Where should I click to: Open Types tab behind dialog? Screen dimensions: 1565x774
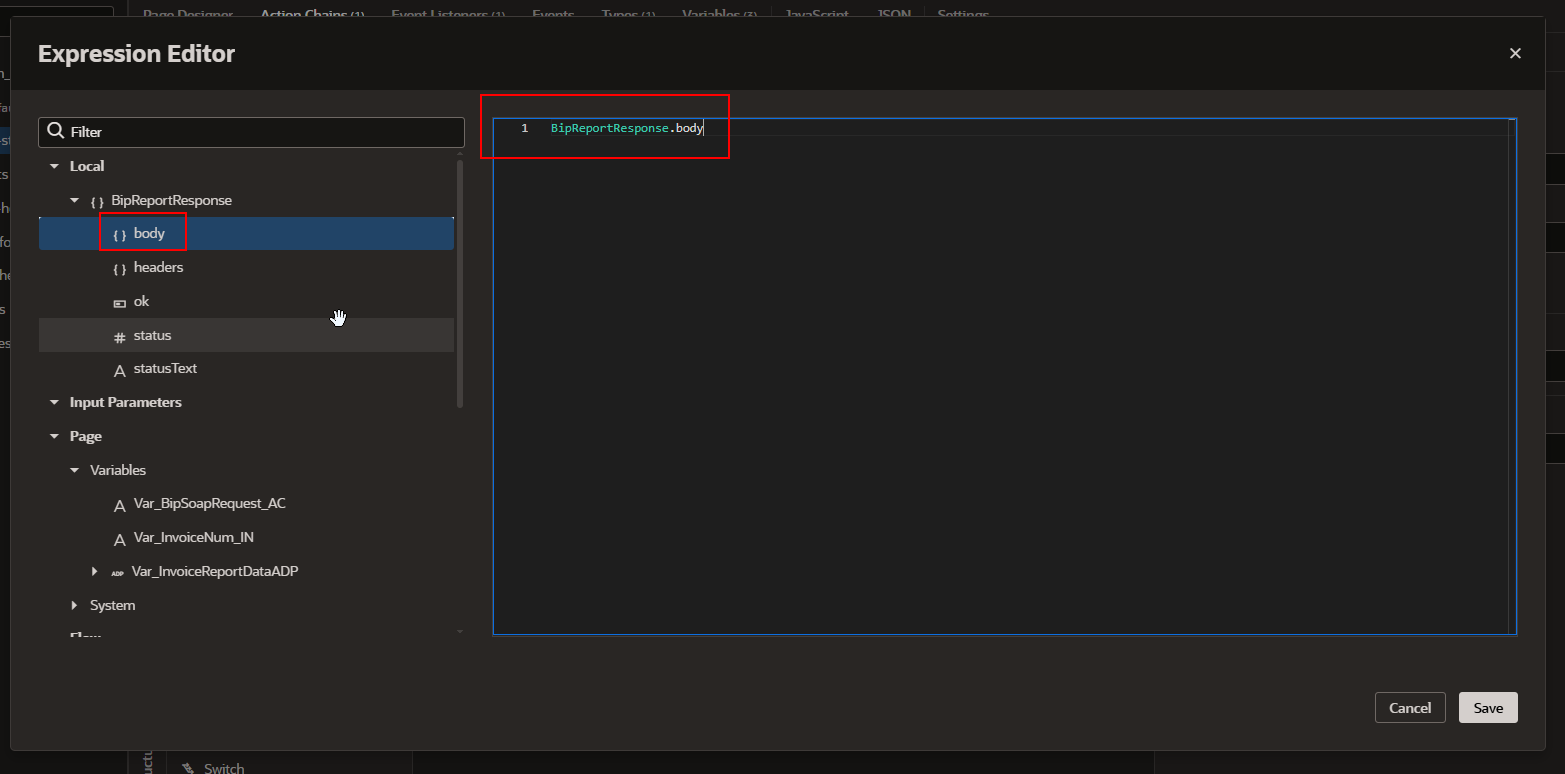[x=628, y=15]
